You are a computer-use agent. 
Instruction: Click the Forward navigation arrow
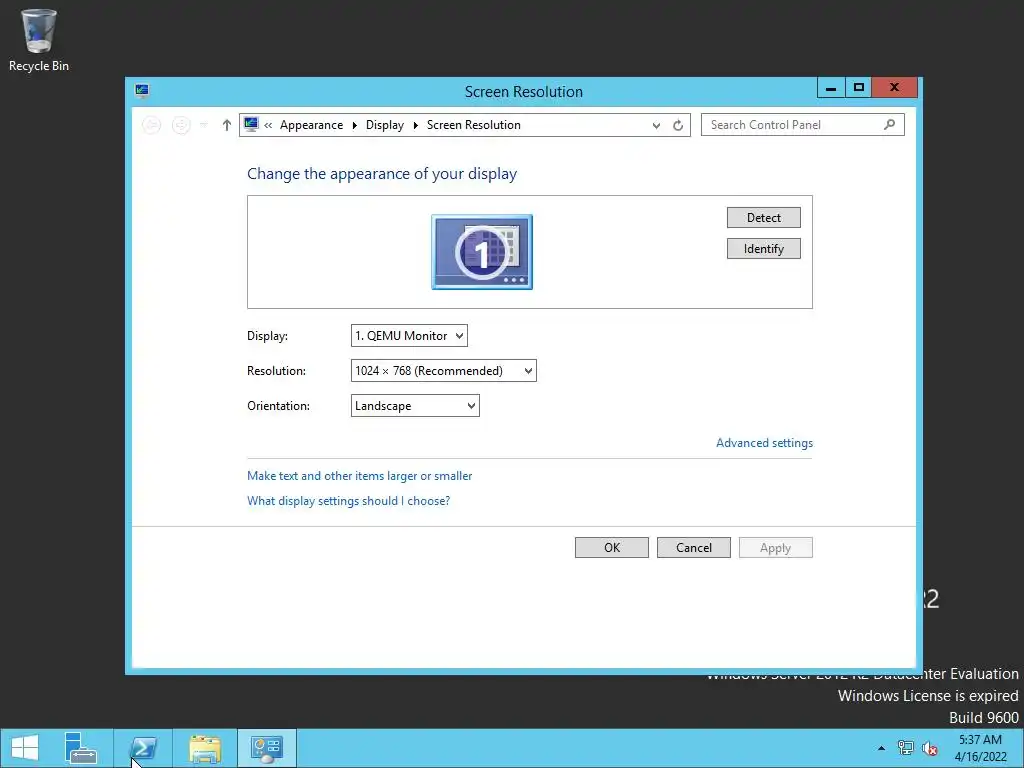coord(181,125)
